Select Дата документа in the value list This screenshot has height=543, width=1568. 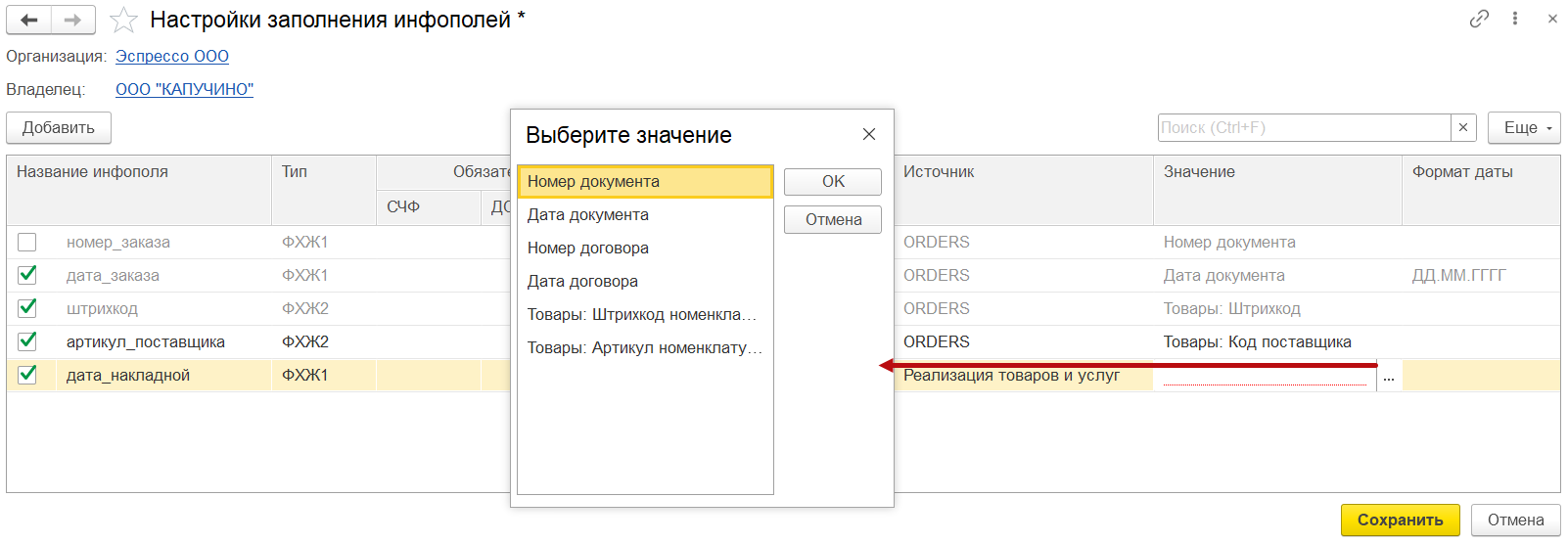tap(645, 214)
